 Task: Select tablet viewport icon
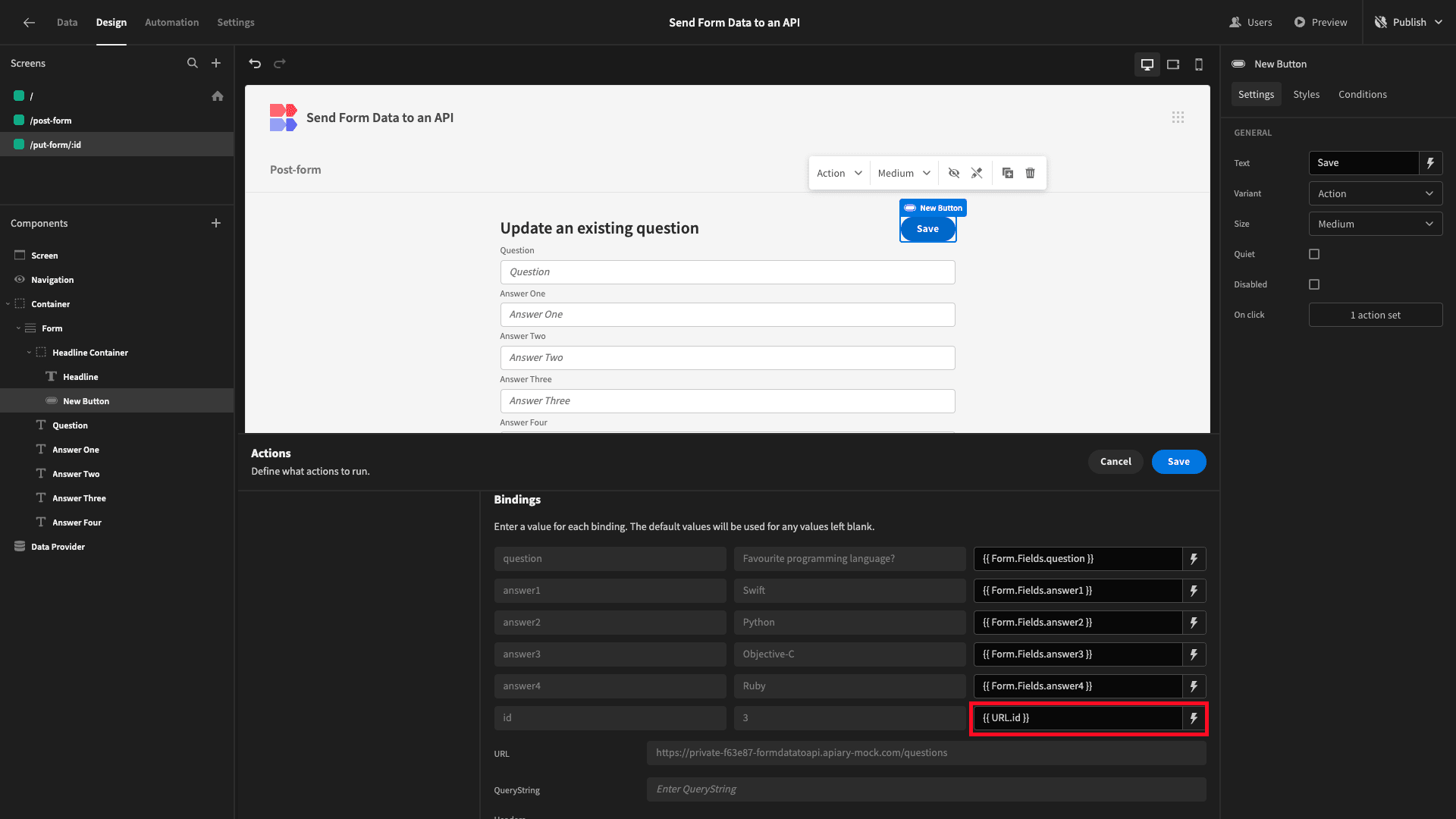pos(1172,63)
